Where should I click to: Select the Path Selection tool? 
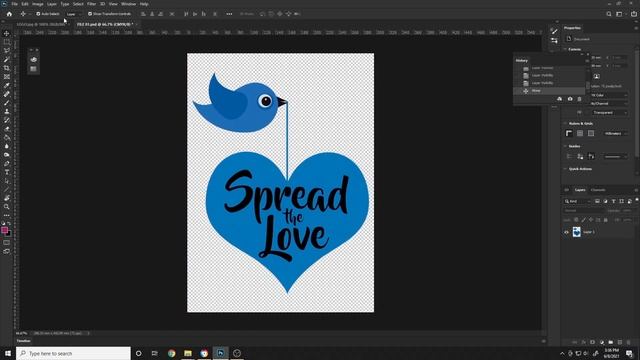coord(7,181)
